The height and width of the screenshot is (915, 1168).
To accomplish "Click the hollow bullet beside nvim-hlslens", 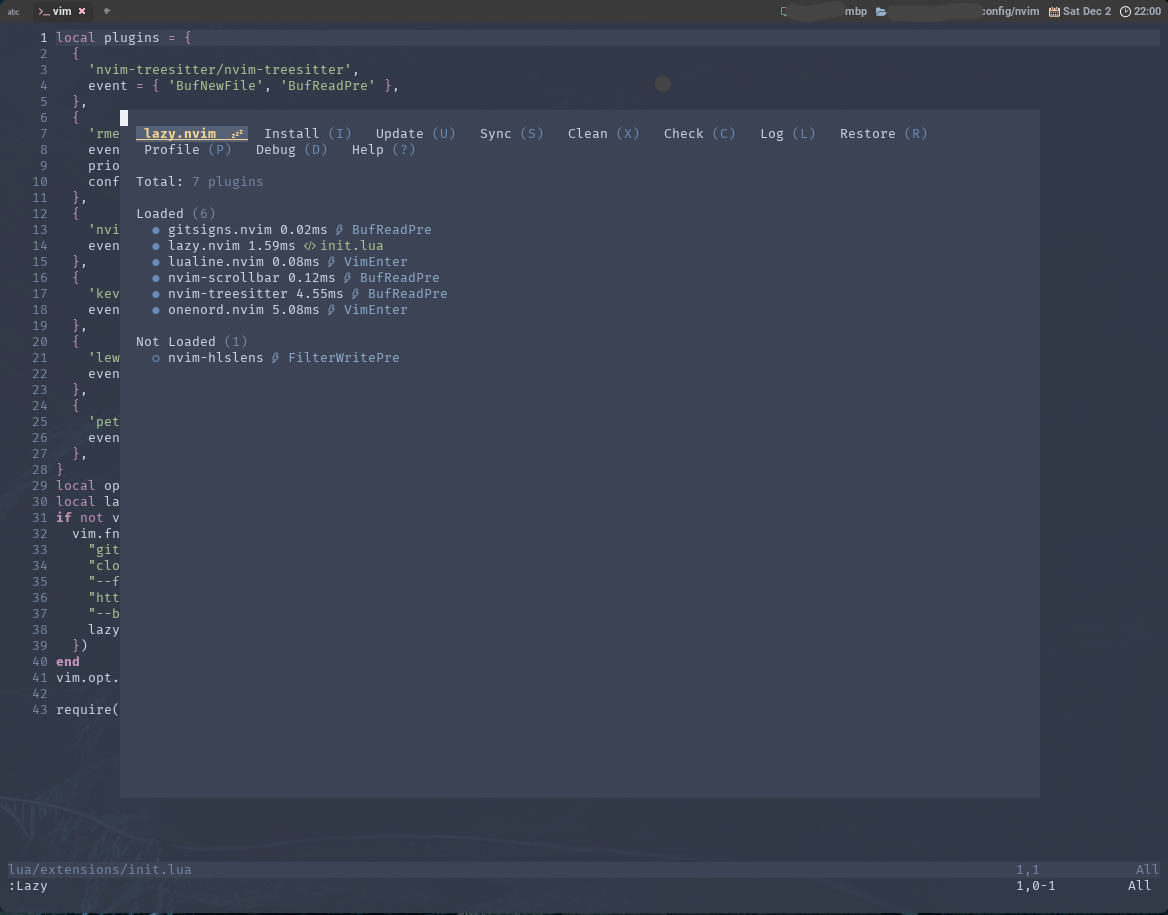I will coord(156,358).
